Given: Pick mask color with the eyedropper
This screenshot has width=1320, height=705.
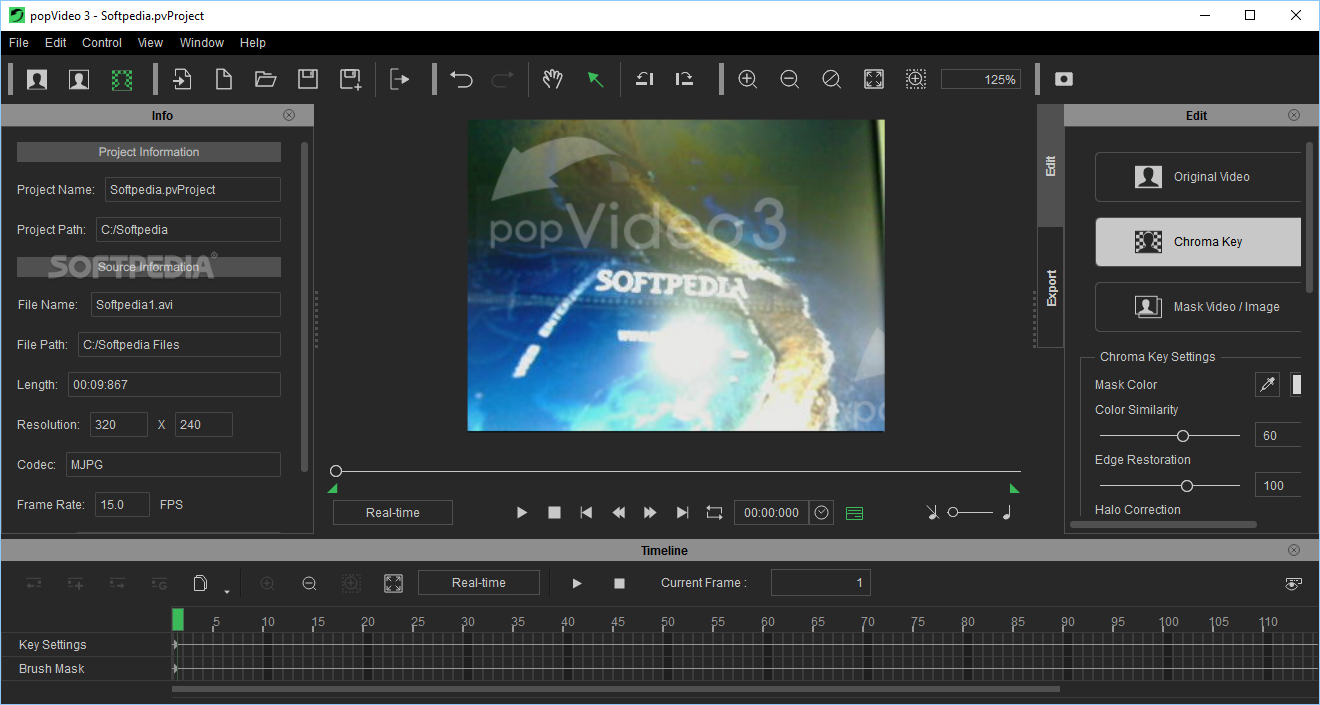Looking at the screenshot, I should coord(1268,385).
